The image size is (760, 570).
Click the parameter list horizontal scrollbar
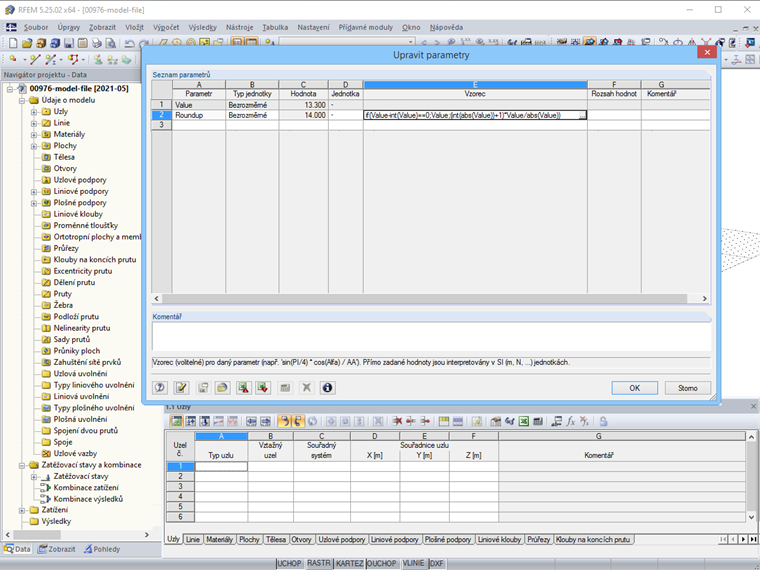pyautogui.click(x=424, y=299)
